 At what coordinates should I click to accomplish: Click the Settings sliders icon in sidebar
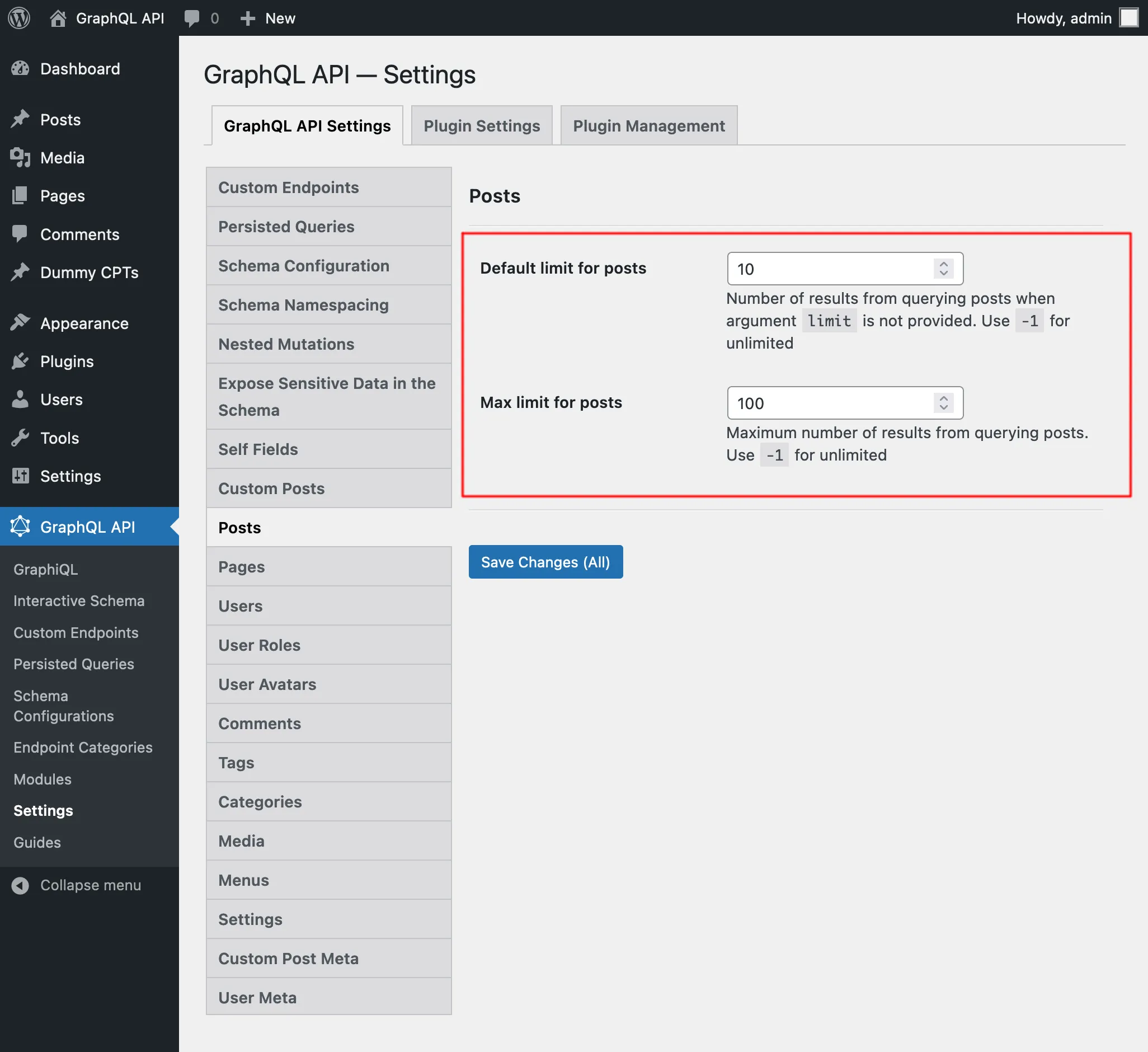pyautogui.click(x=20, y=476)
